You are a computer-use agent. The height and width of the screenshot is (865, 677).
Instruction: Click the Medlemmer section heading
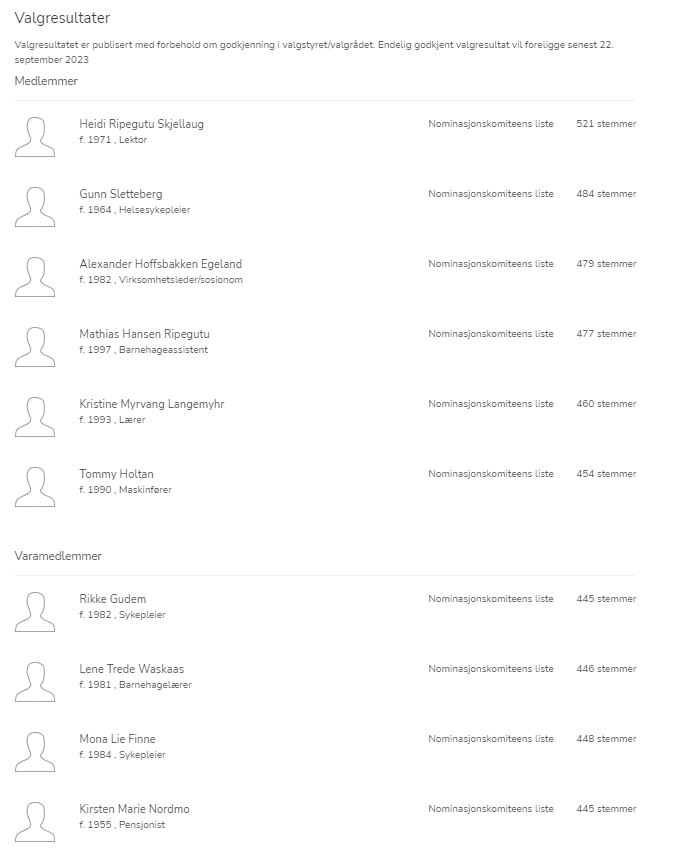tap(46, 81)
